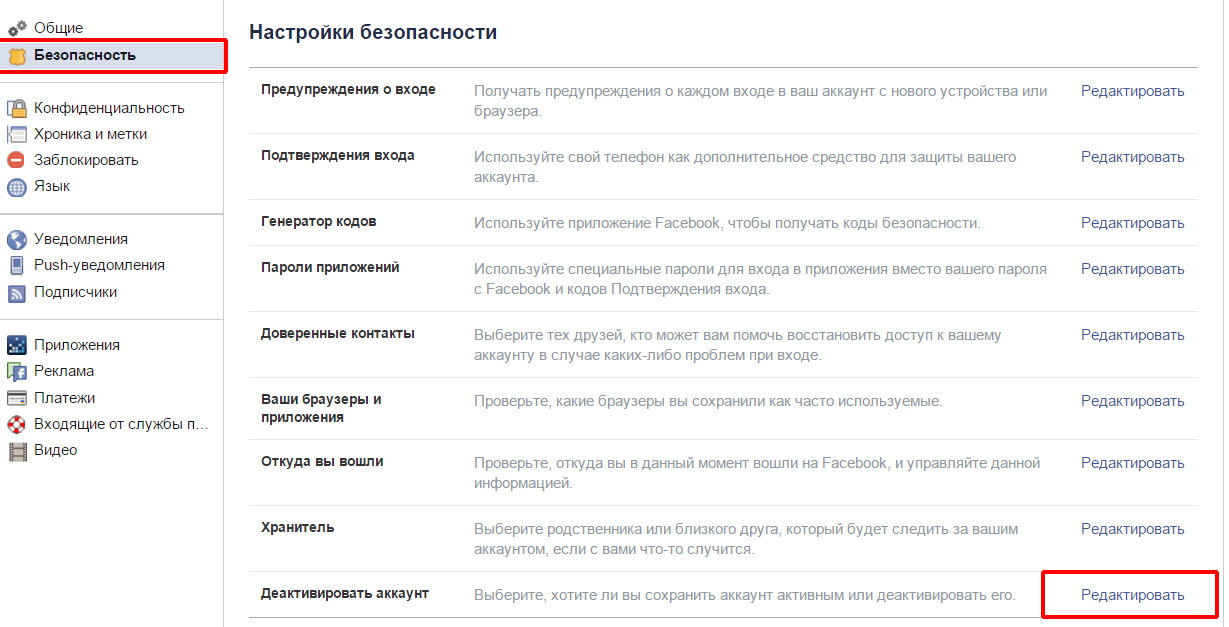Screen dimensions: 1229x627
Task: Open the Уведомления settings section
Action: (80, 239)
